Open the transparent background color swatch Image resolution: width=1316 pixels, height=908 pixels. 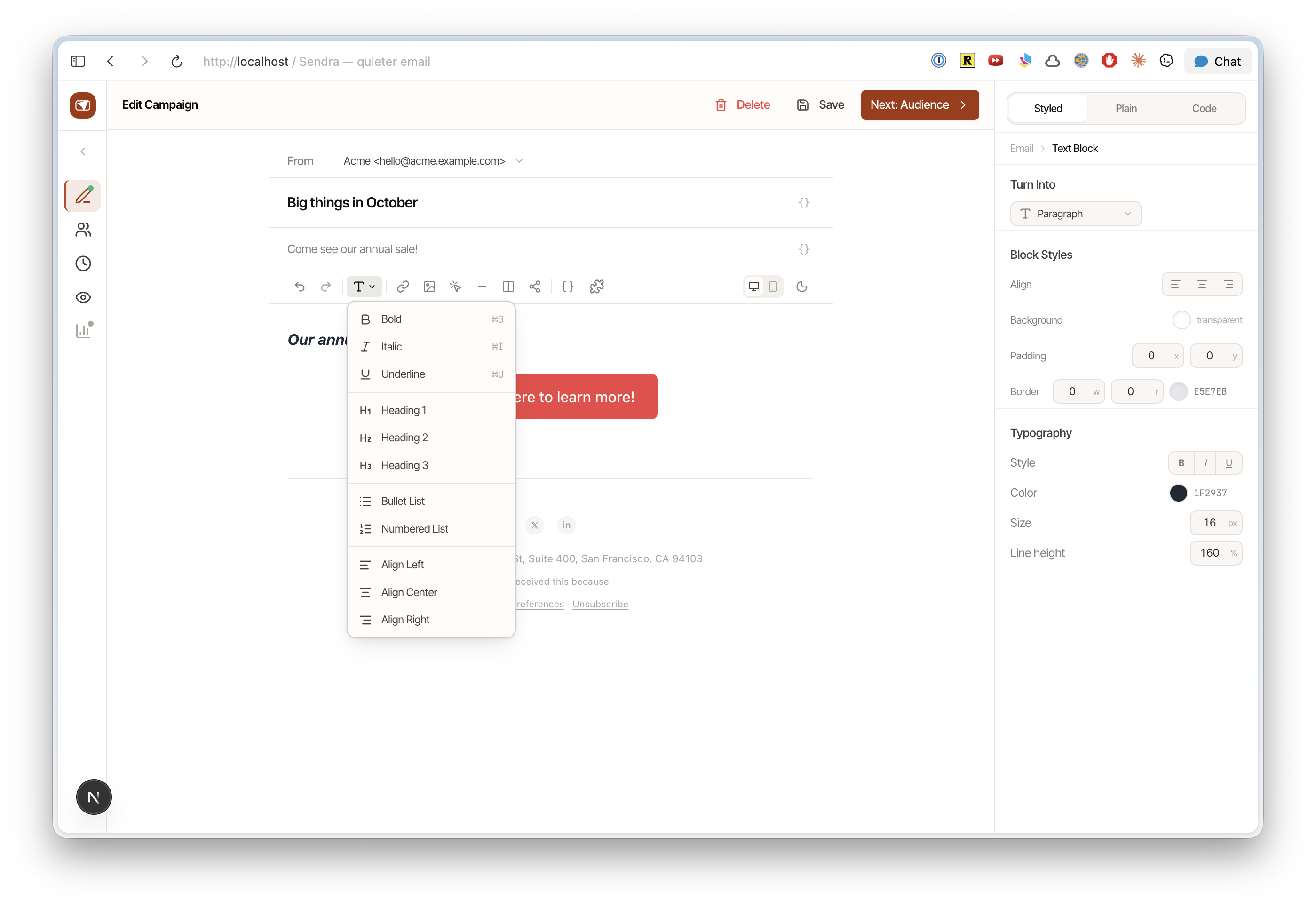(1181, 320)
